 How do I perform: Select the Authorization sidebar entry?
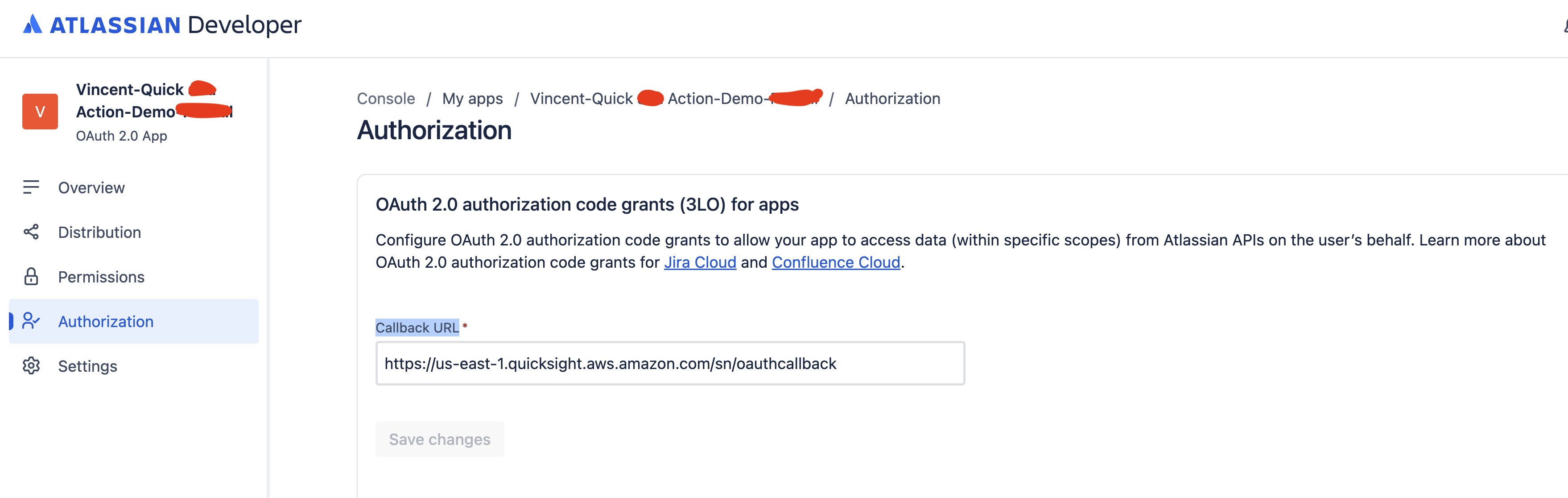tap(106, 321)
